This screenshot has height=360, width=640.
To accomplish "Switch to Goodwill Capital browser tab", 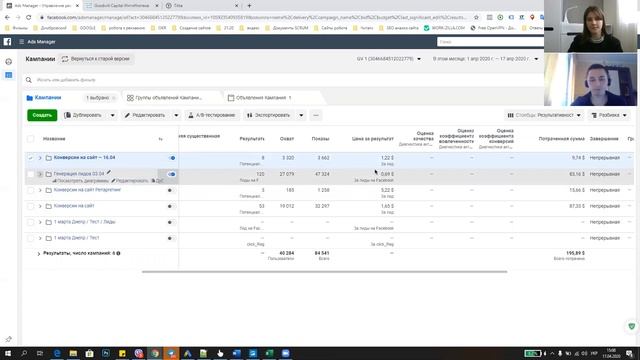I will tap(122, 6).
